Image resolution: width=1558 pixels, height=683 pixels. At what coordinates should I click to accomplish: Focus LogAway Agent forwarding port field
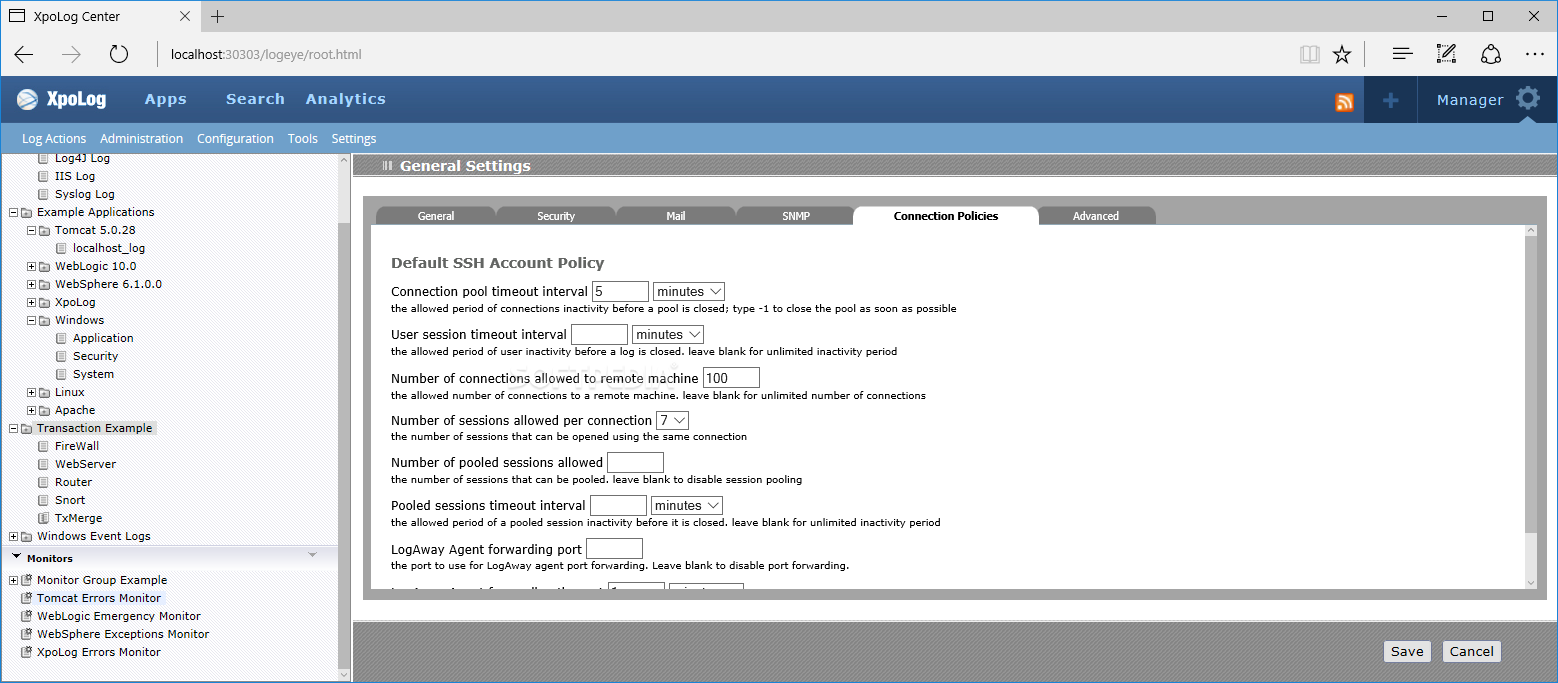(x=614, y=549)
